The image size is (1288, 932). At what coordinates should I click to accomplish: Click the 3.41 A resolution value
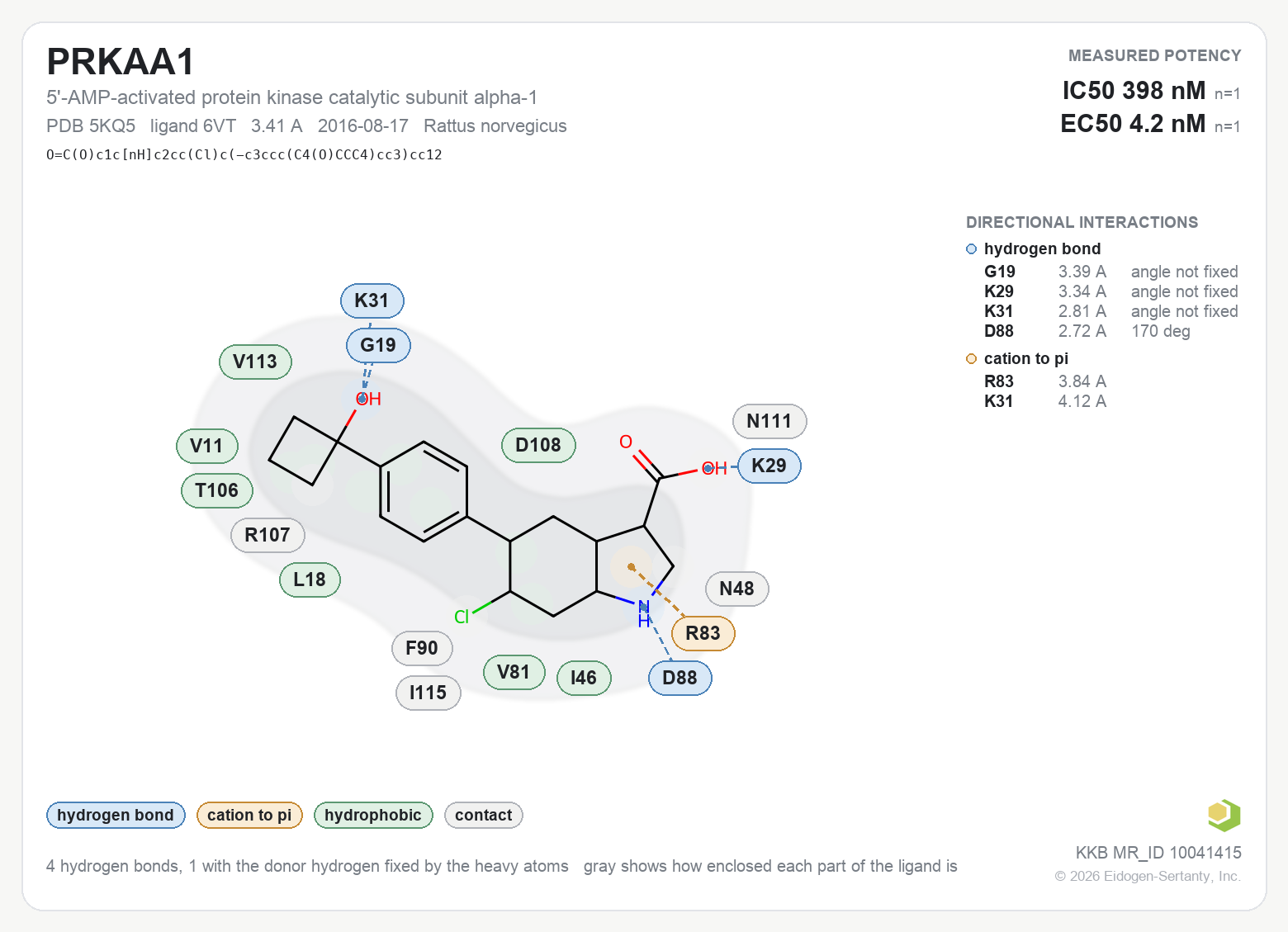click(277, 126)
